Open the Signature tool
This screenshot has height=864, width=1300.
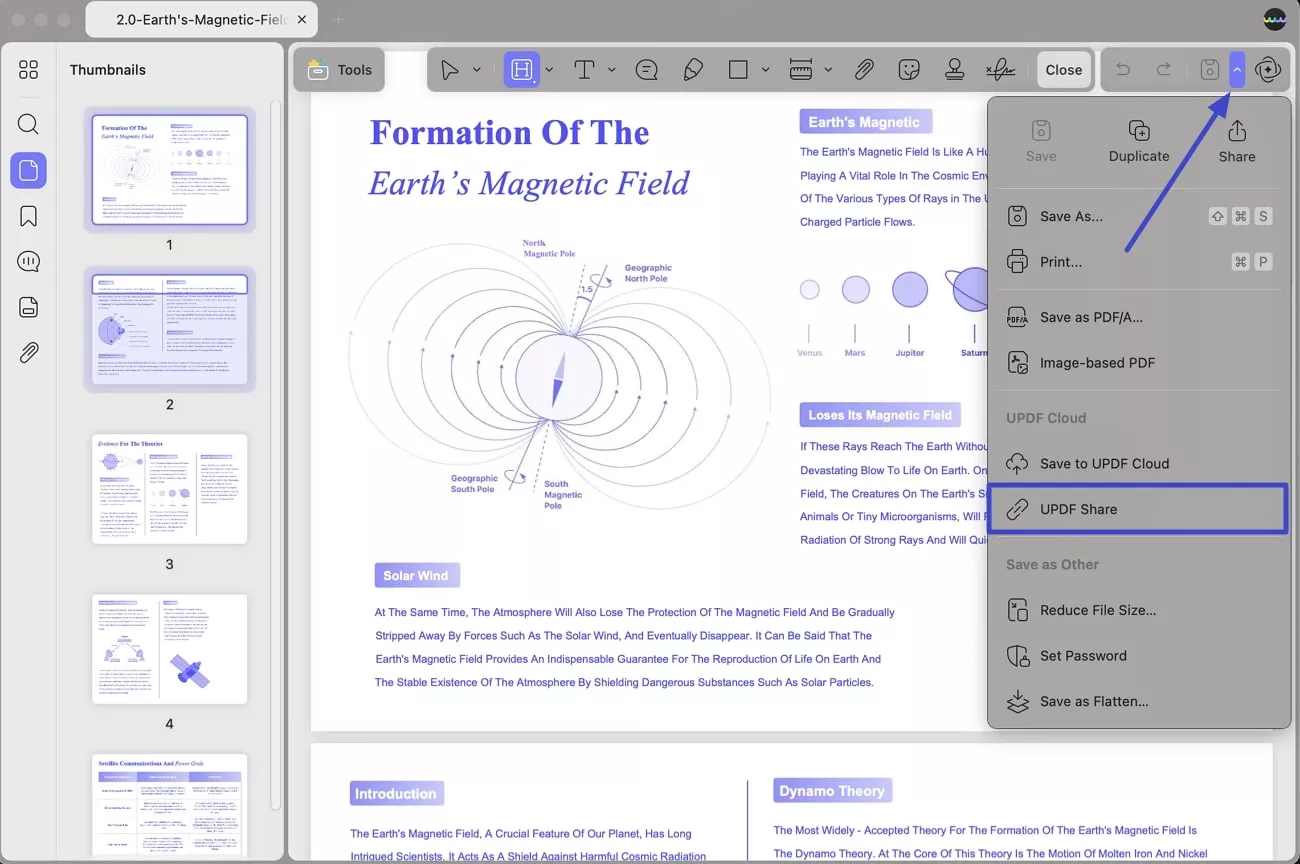tap(1000, 69)
